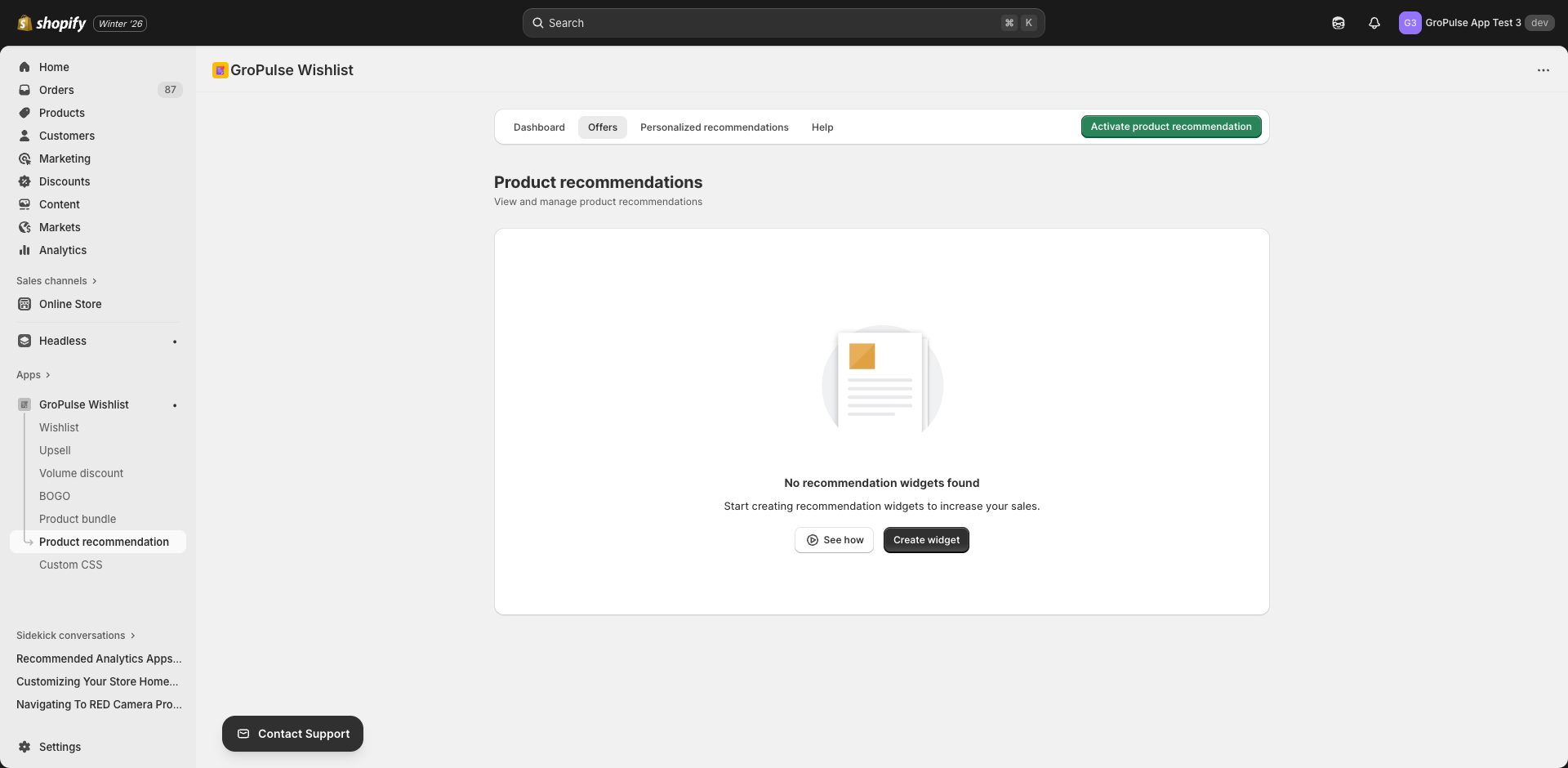
Task: Expand the Apps section
Action: [x=33, y=375]
